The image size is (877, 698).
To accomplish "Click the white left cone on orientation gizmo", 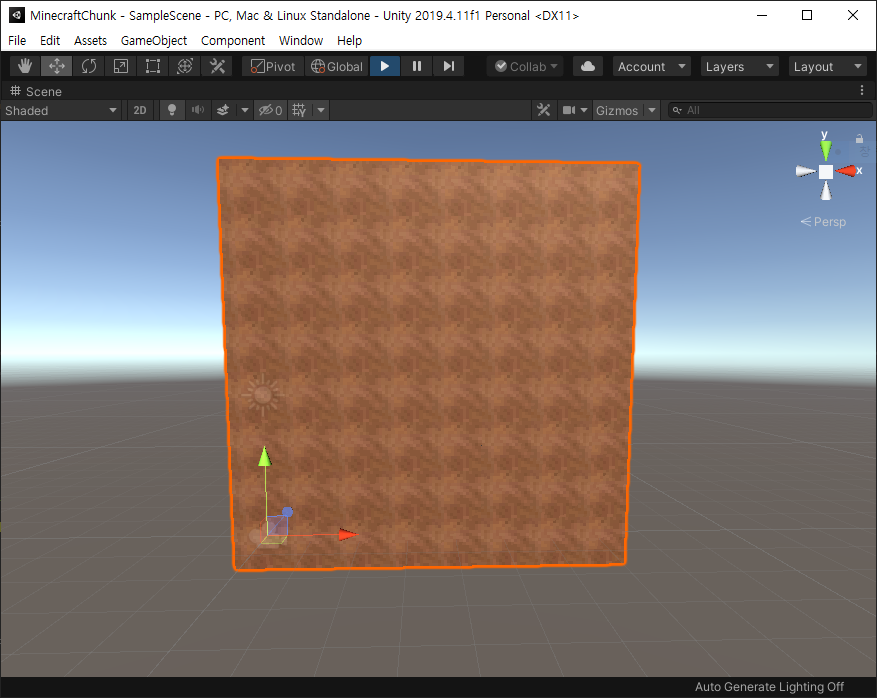I will click(805, 171).
